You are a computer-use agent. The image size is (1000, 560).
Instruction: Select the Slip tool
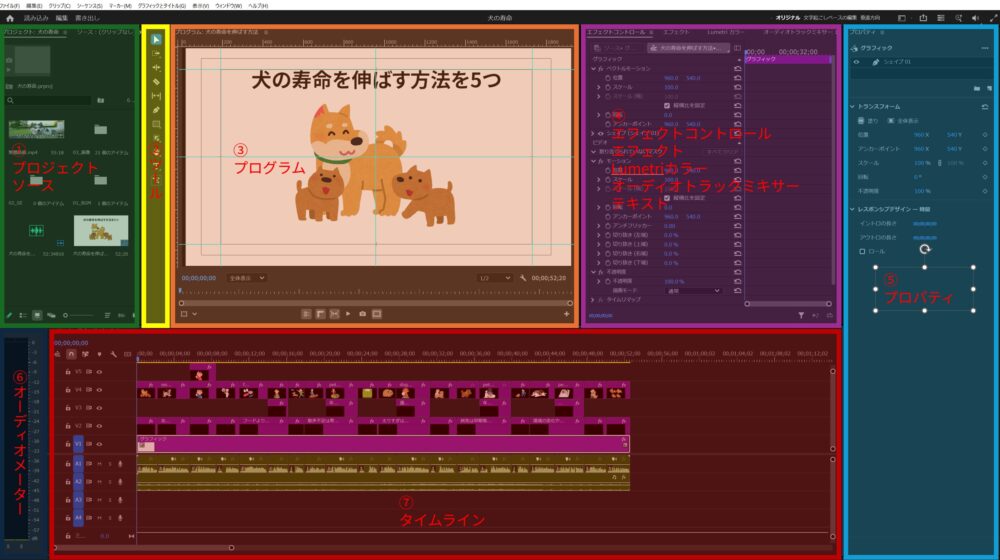pyautogui.click(x=156, y=96)
